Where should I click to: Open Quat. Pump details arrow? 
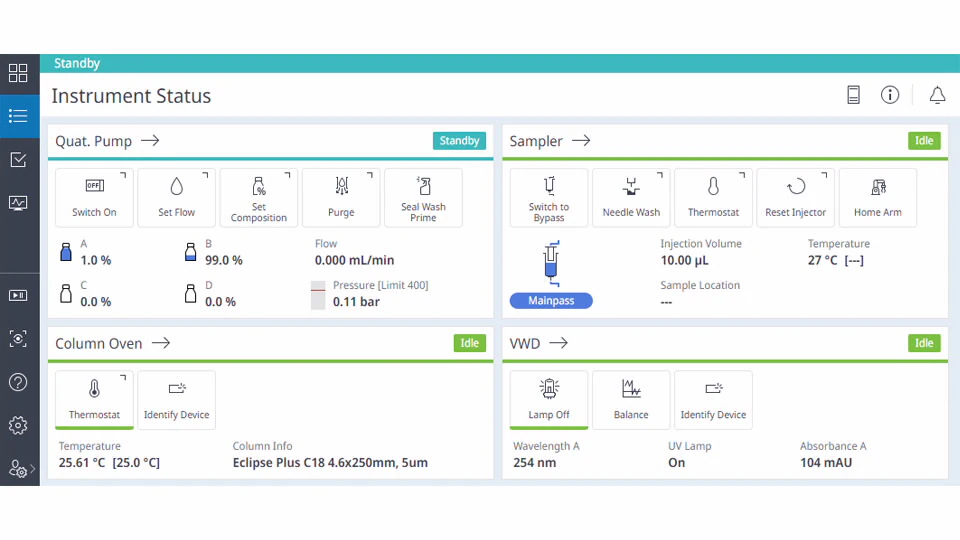(x=150, y=141)
